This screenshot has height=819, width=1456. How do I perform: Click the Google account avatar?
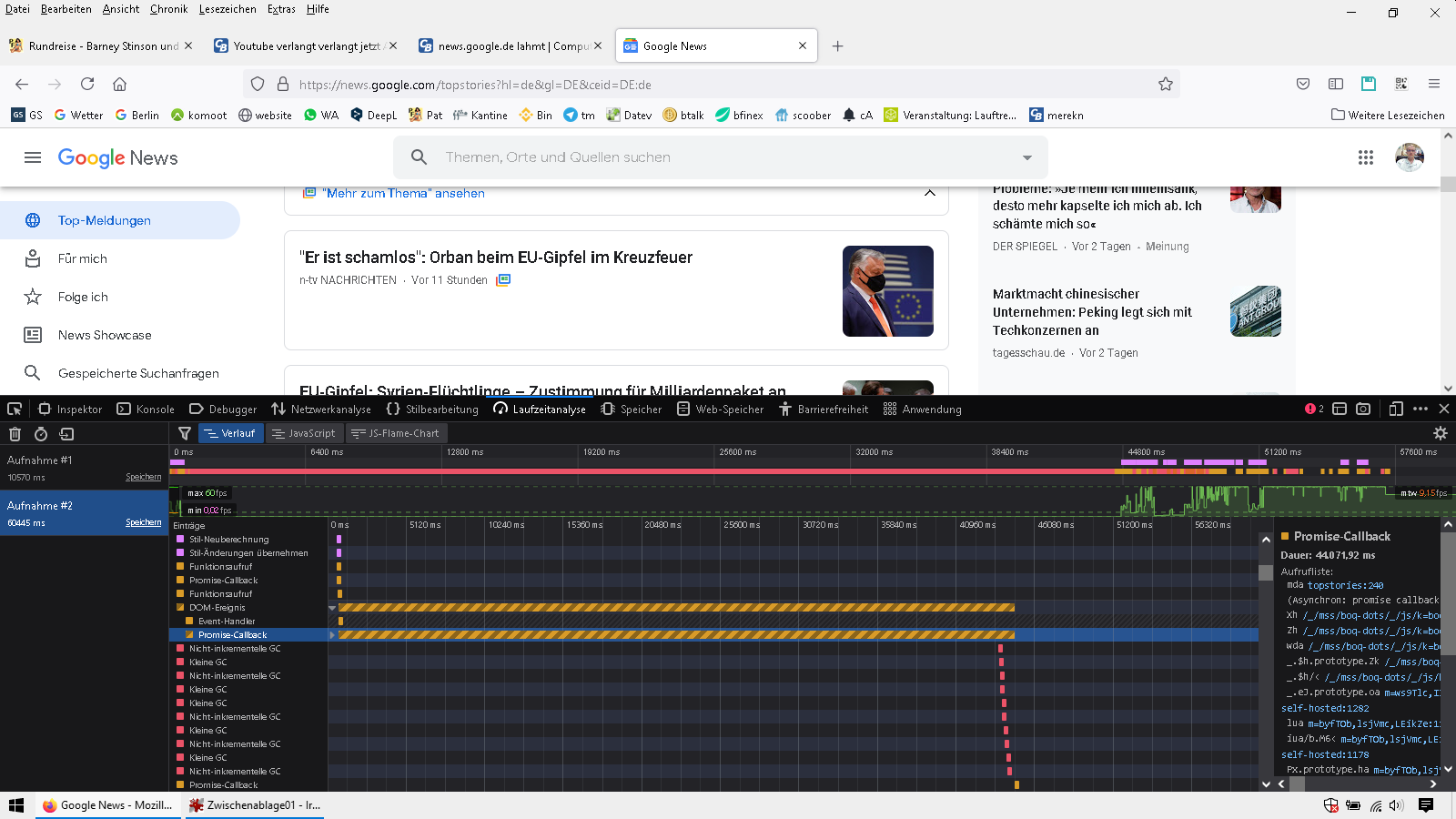click(x=1410, y=157)
